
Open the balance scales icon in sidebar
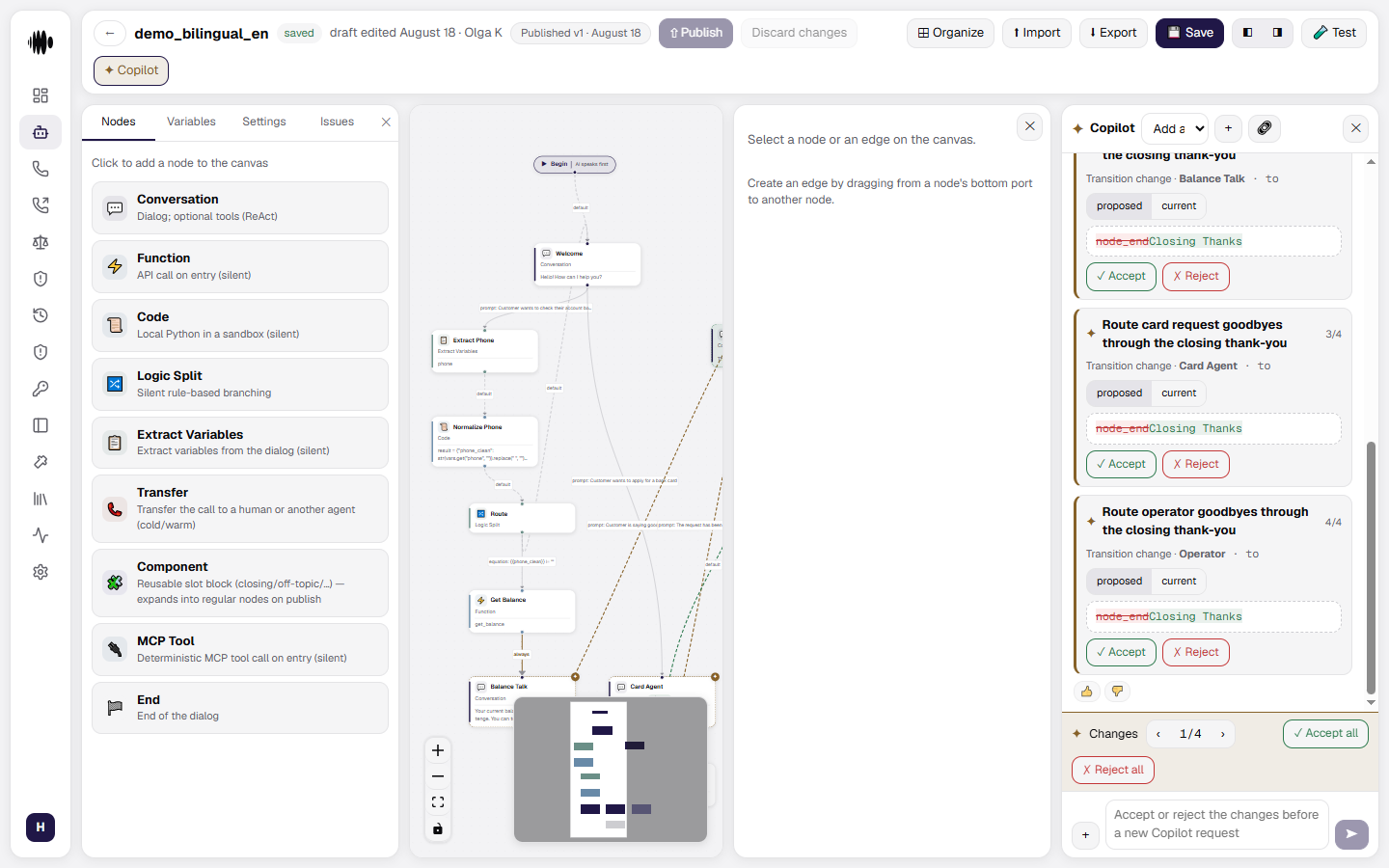[x=41, y=242]
